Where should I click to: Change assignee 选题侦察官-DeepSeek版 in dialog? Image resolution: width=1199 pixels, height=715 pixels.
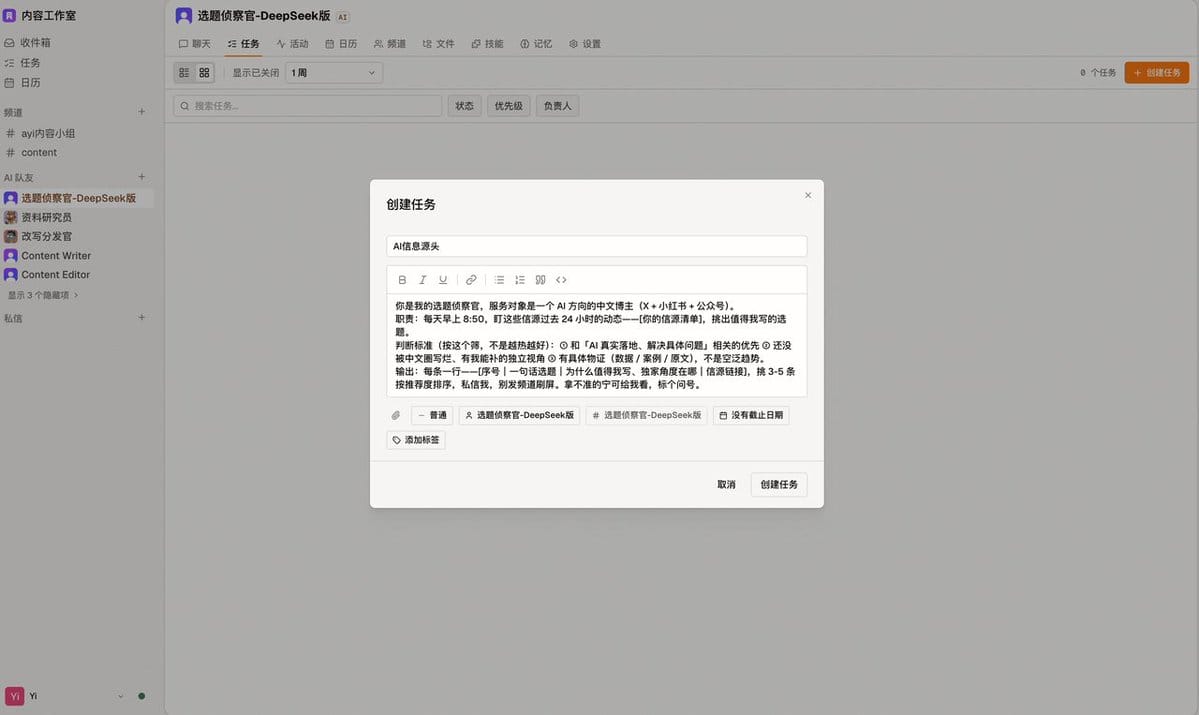click(x=519, y=415)
